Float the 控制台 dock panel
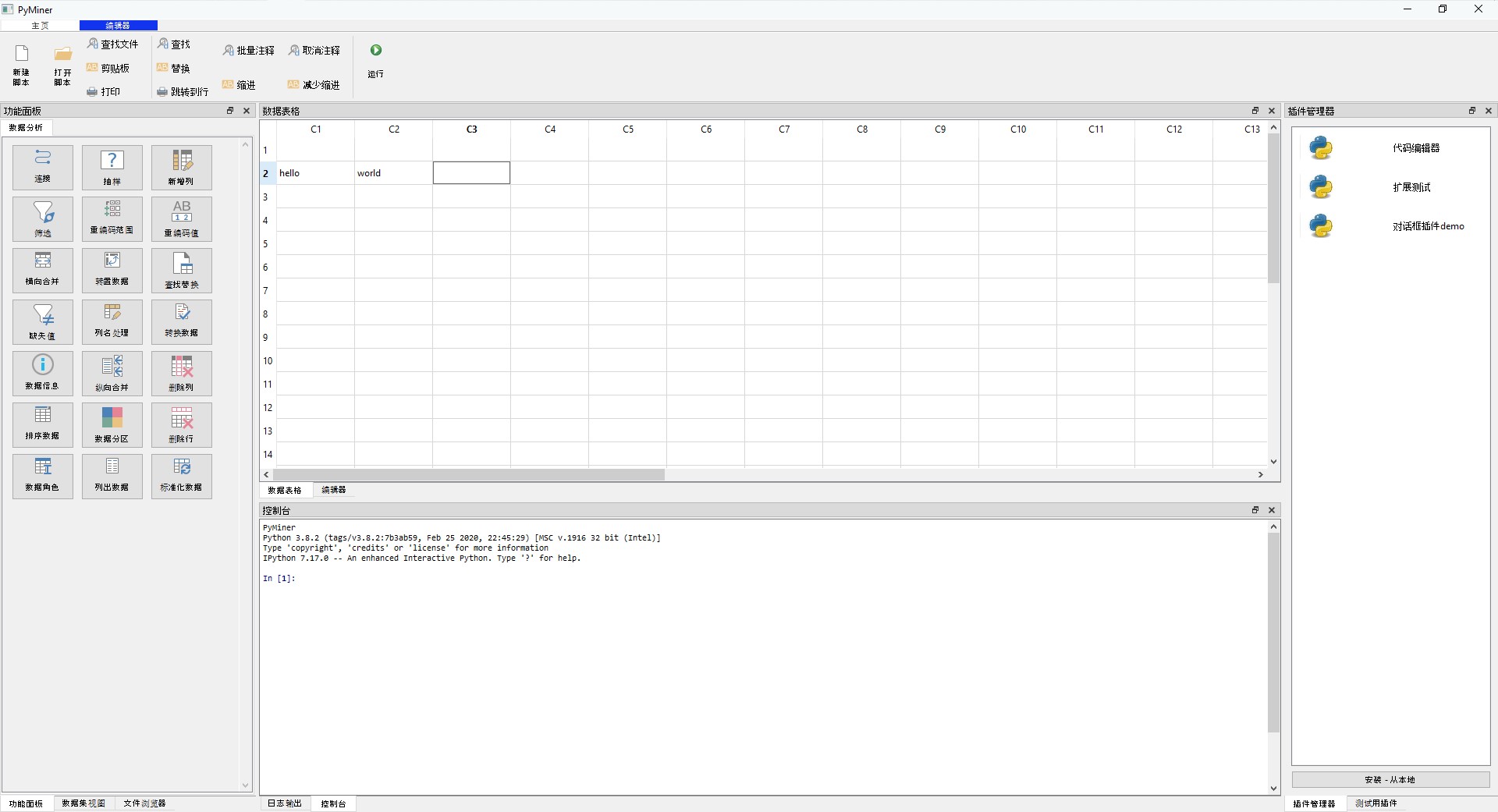Image resolution: width=1498 pixels, height=812 pixels. [1255, 510]
